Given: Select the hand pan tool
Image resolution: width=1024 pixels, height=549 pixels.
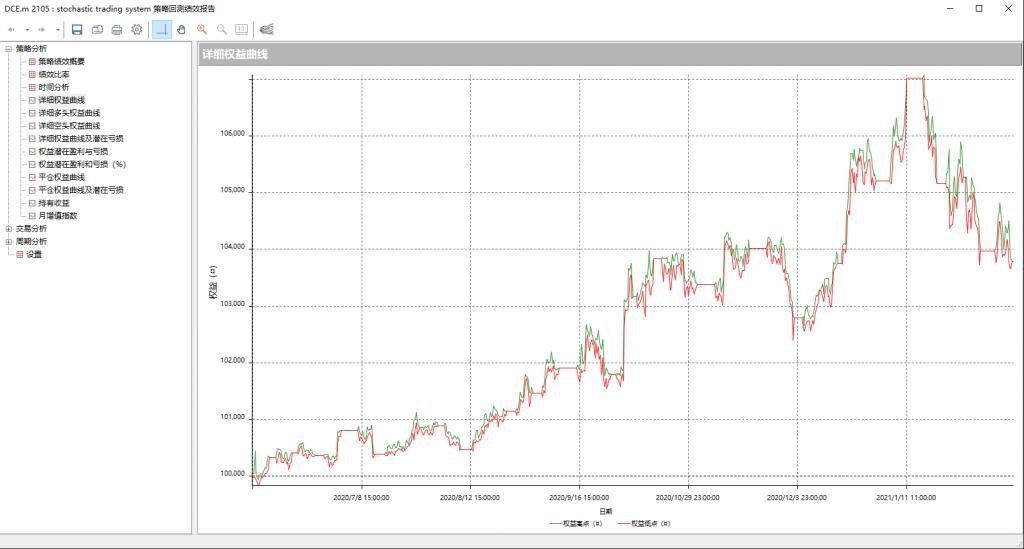Looking at the screenshot, I should (182, 29).
